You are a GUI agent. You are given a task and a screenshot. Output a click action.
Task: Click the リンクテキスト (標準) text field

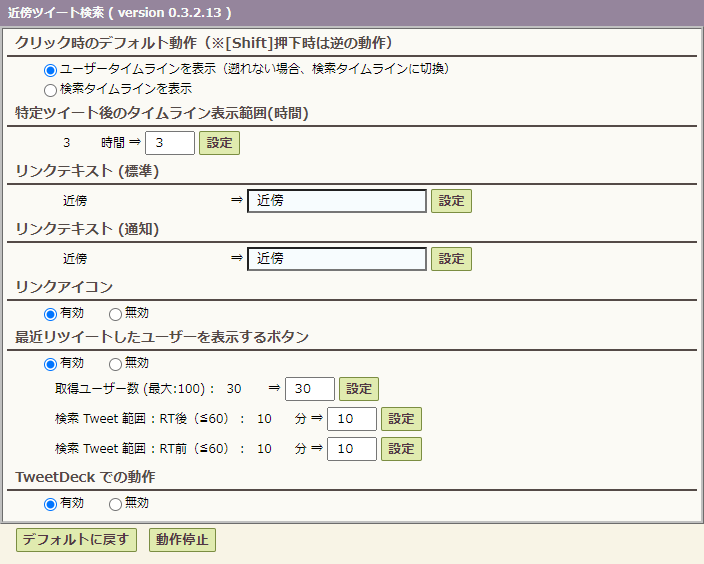point(337,201)
